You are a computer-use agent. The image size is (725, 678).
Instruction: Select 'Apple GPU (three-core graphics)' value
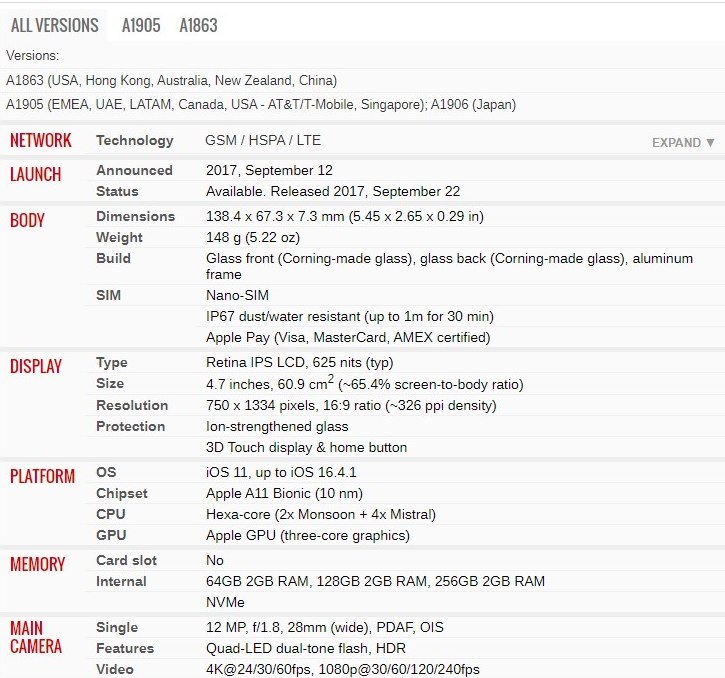(x=308, y=536)
